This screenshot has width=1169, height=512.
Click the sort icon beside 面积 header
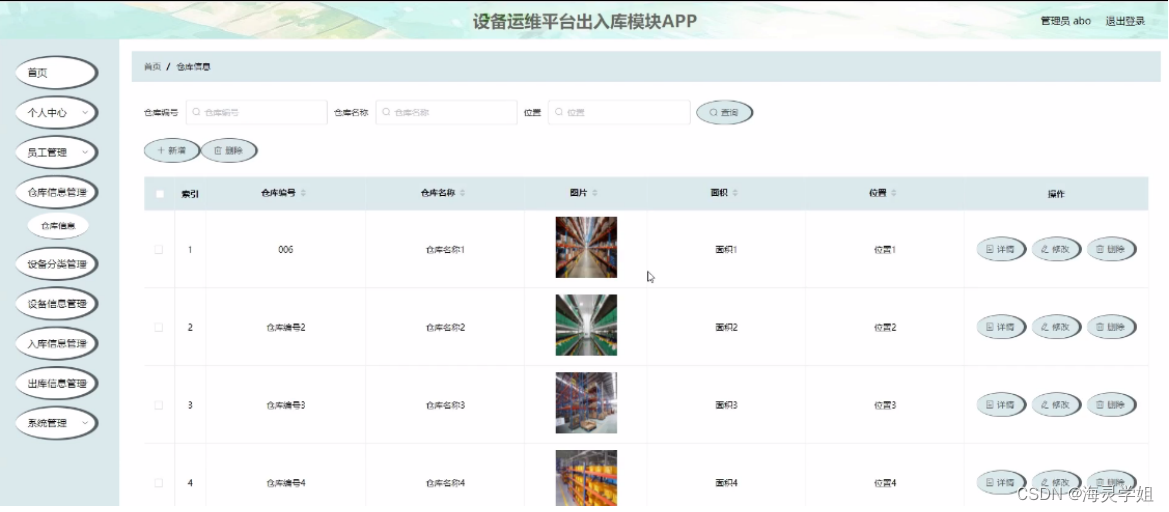pos(735,193)
